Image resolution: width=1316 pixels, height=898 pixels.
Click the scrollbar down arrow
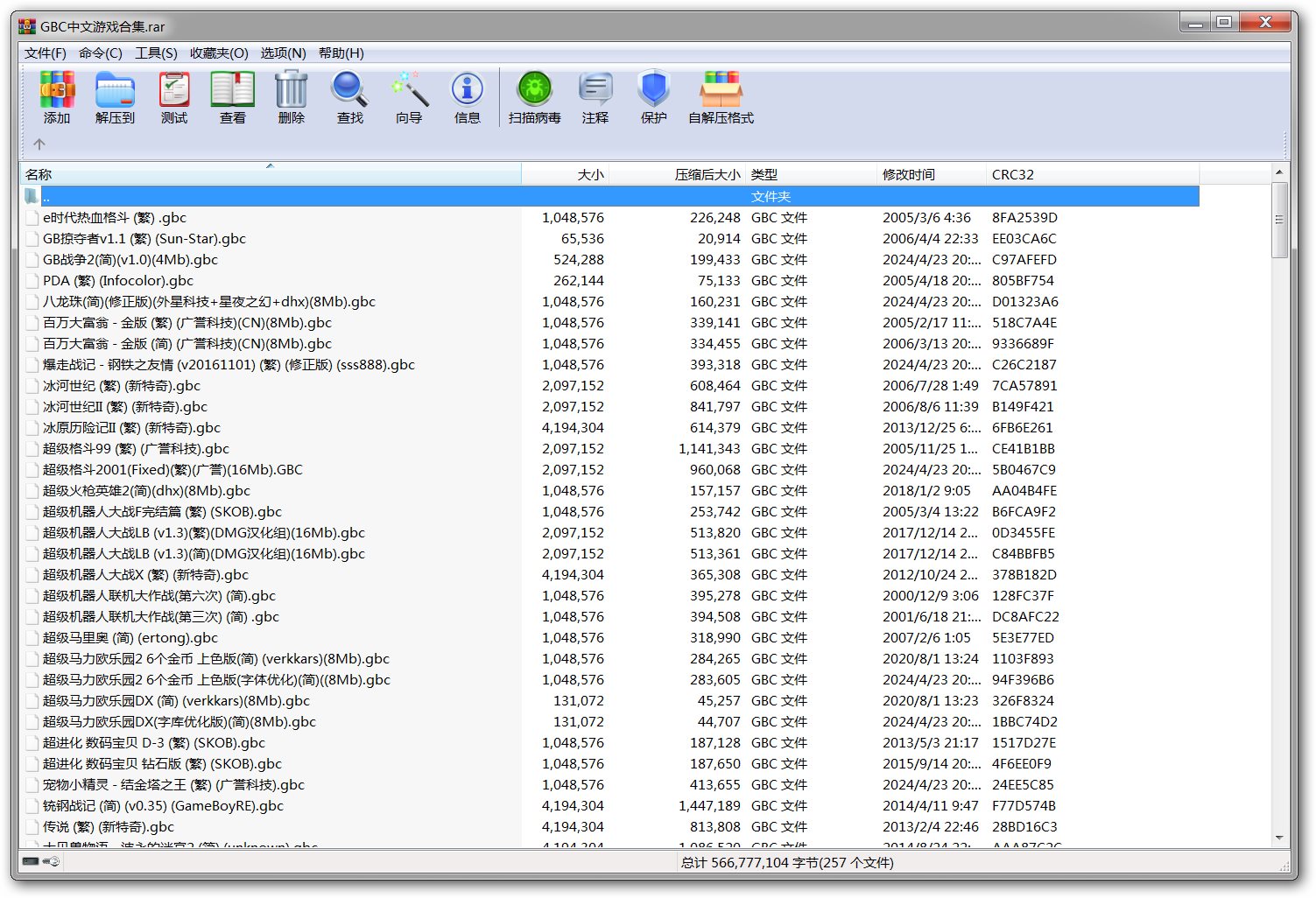tap(1279, 838)
